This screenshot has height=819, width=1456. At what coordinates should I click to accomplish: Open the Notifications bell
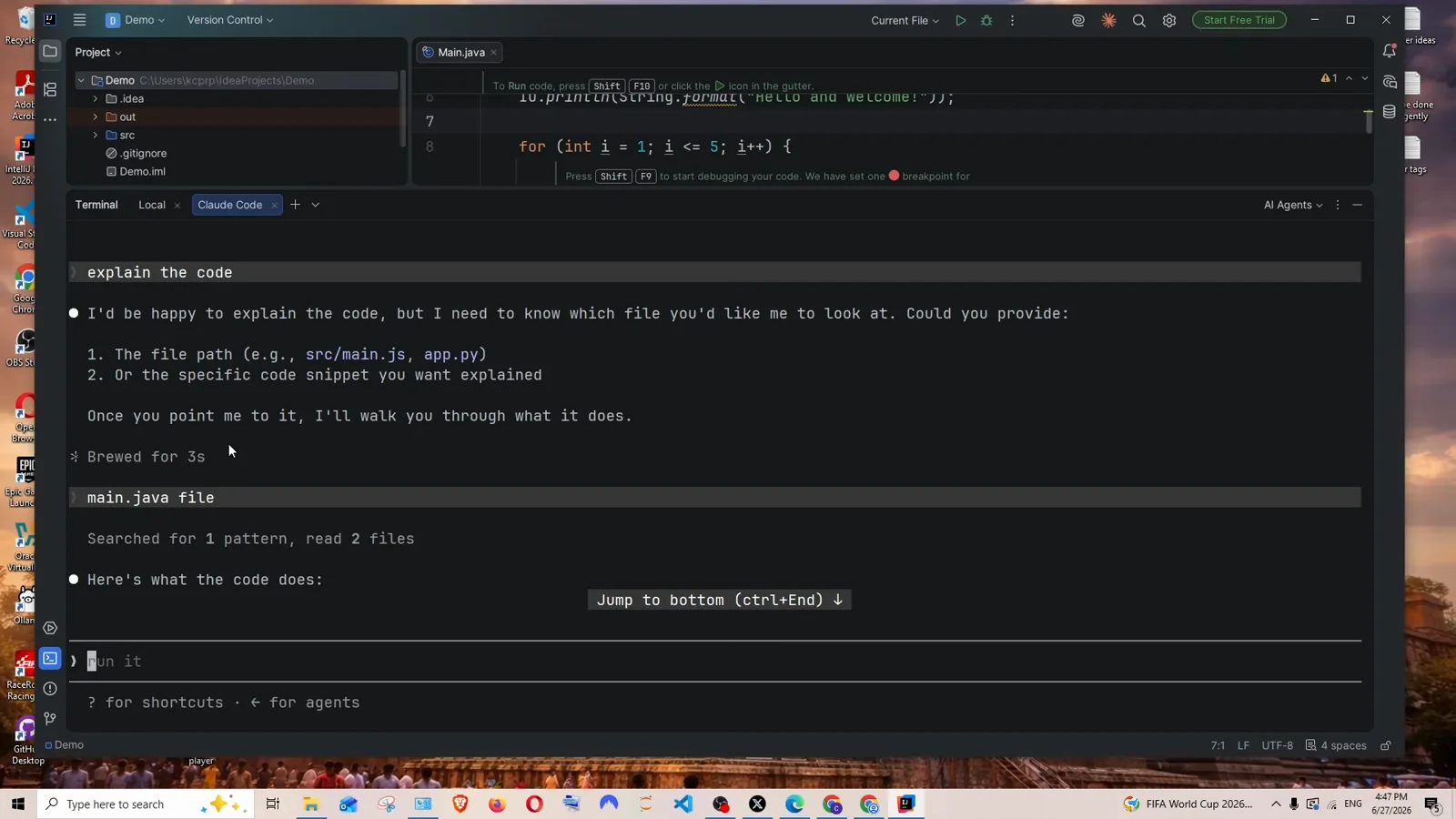[1389, 51]
